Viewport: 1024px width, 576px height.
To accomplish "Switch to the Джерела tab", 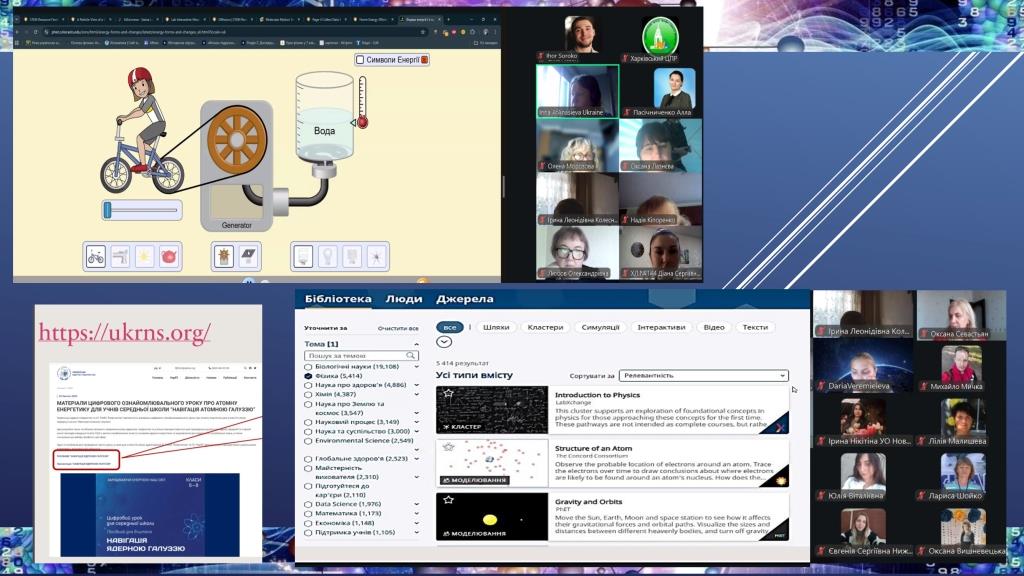I will [x=465, y=299].
